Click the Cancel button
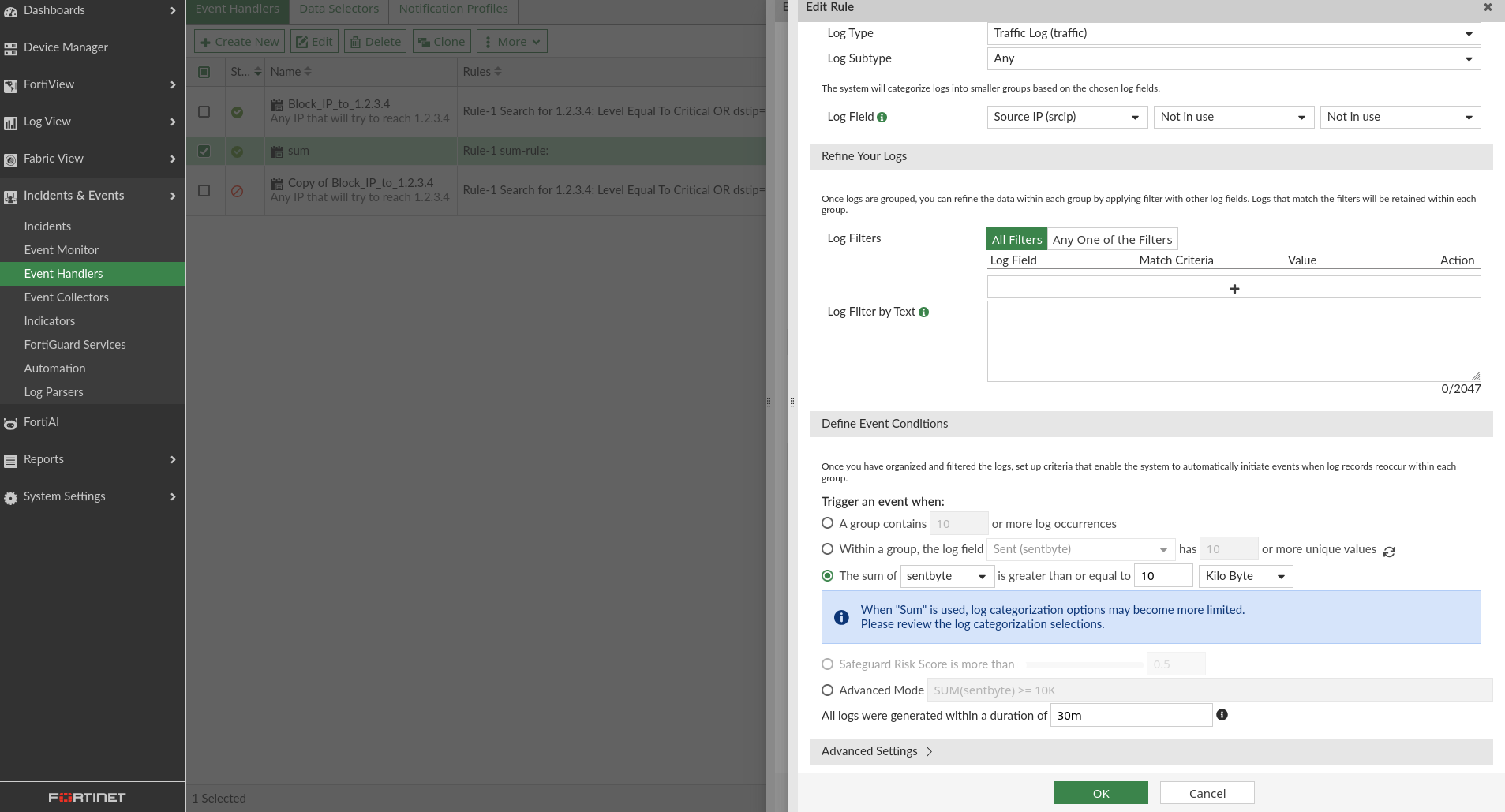The image size is (1505, 812). click(1206, 792)
